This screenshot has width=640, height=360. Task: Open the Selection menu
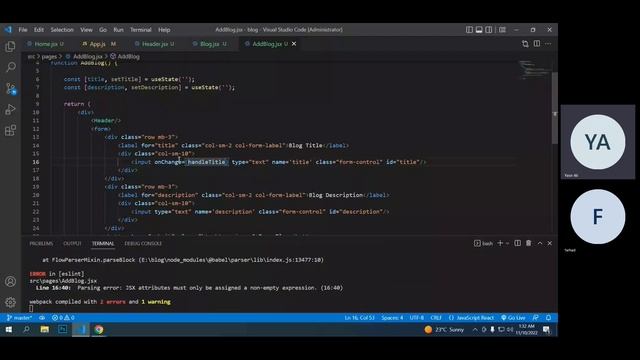[x=62, y=30]
